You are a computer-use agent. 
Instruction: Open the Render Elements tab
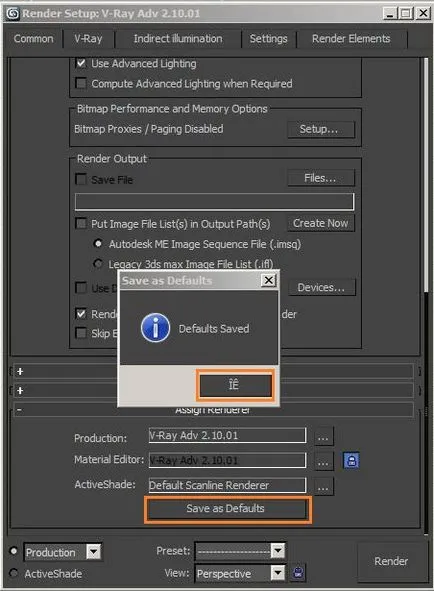tap(351, 39)
